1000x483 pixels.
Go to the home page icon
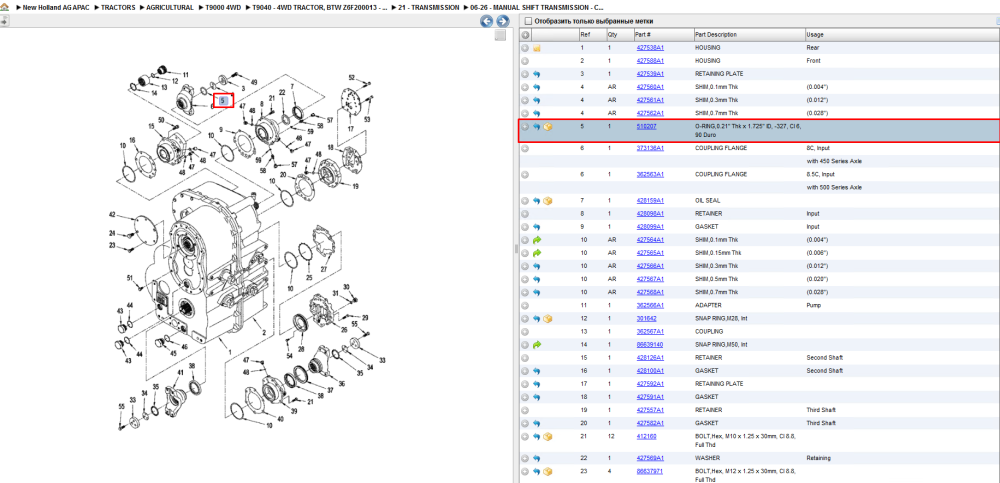4,7
